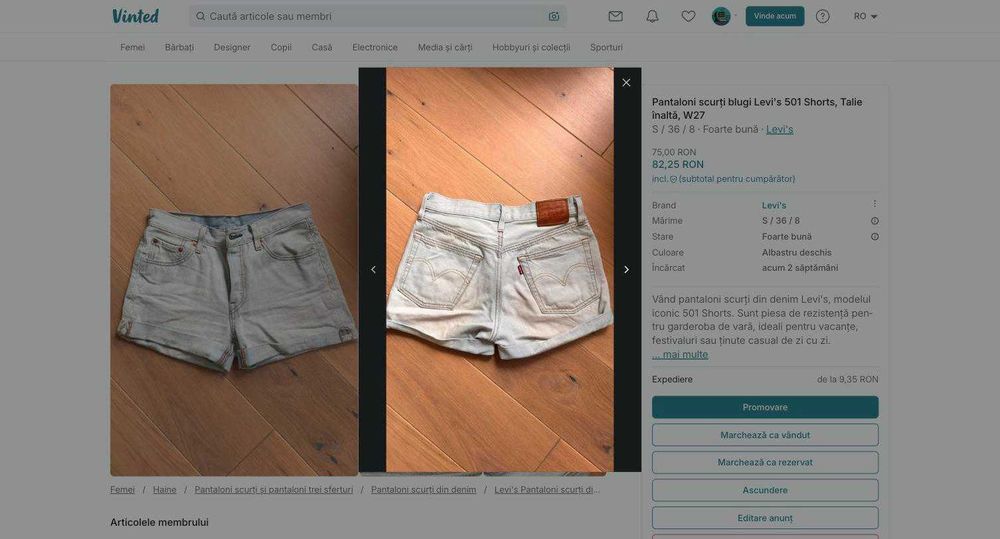The width and height of the screenshot is (1000, 539).
Task: Open the RO language dropdown
Action: (865, 16)
